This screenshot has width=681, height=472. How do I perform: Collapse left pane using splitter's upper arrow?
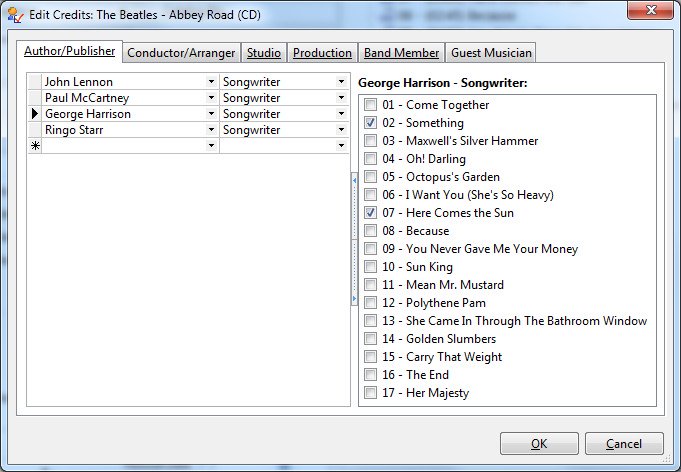click(x=354, y=180)
